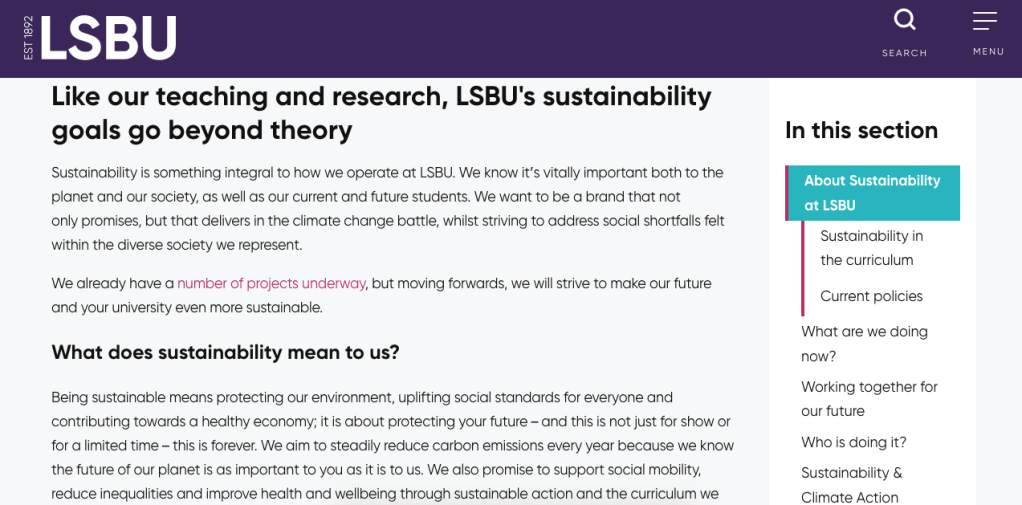Navigate to 'Working together for our future'

tap(869, 398)
